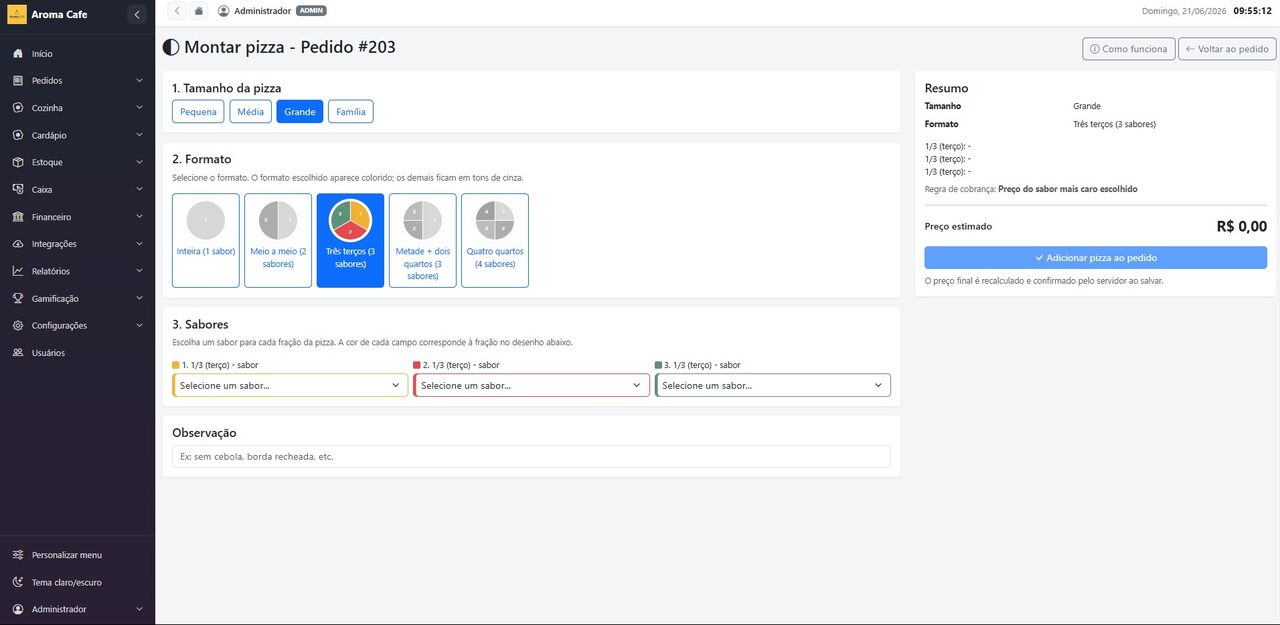The image size is (1280, 625).
Task: Click the home icon in the top bar
Action: pos(199,11)
